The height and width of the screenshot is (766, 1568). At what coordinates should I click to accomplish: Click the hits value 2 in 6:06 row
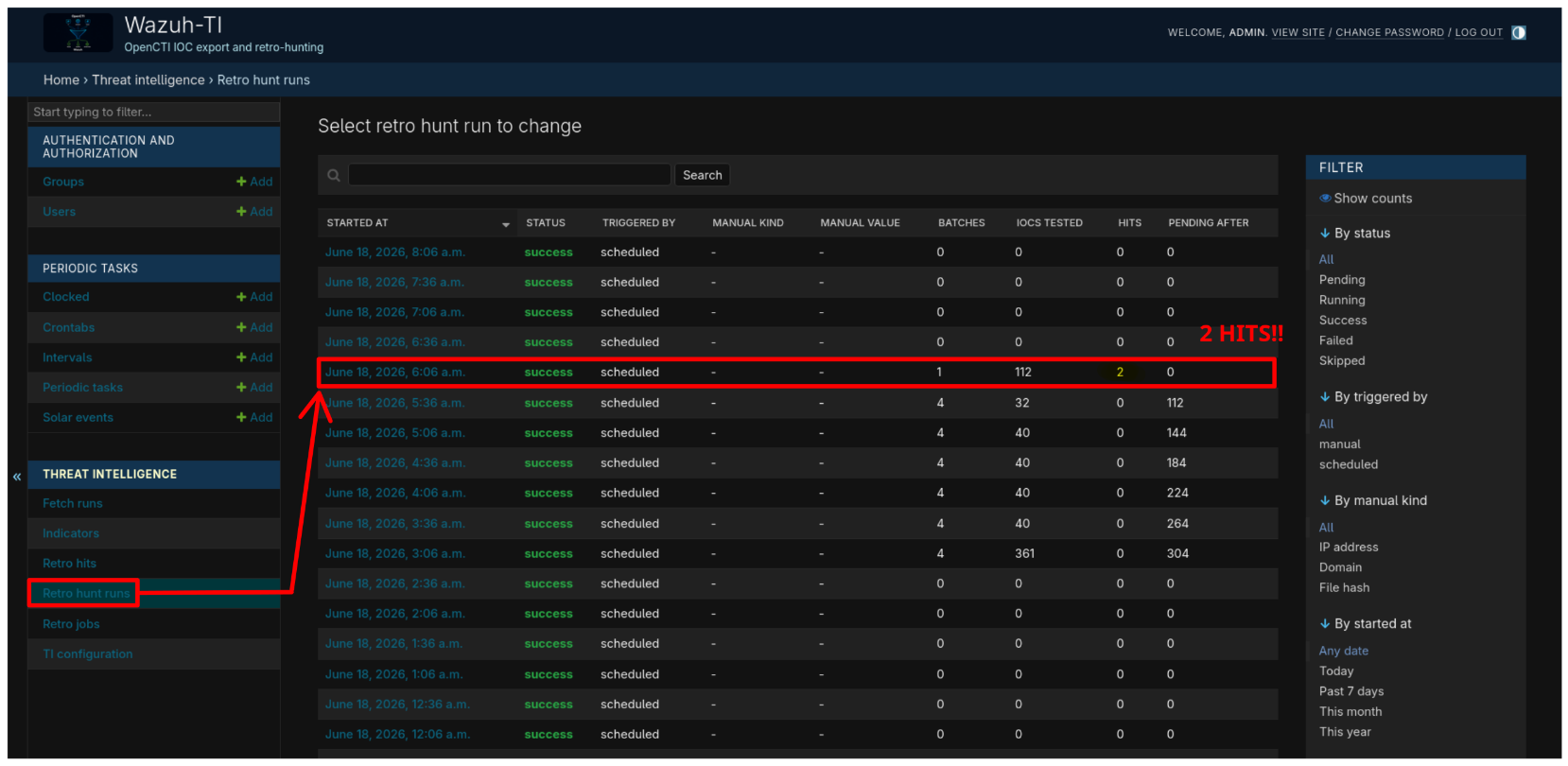1120,373
